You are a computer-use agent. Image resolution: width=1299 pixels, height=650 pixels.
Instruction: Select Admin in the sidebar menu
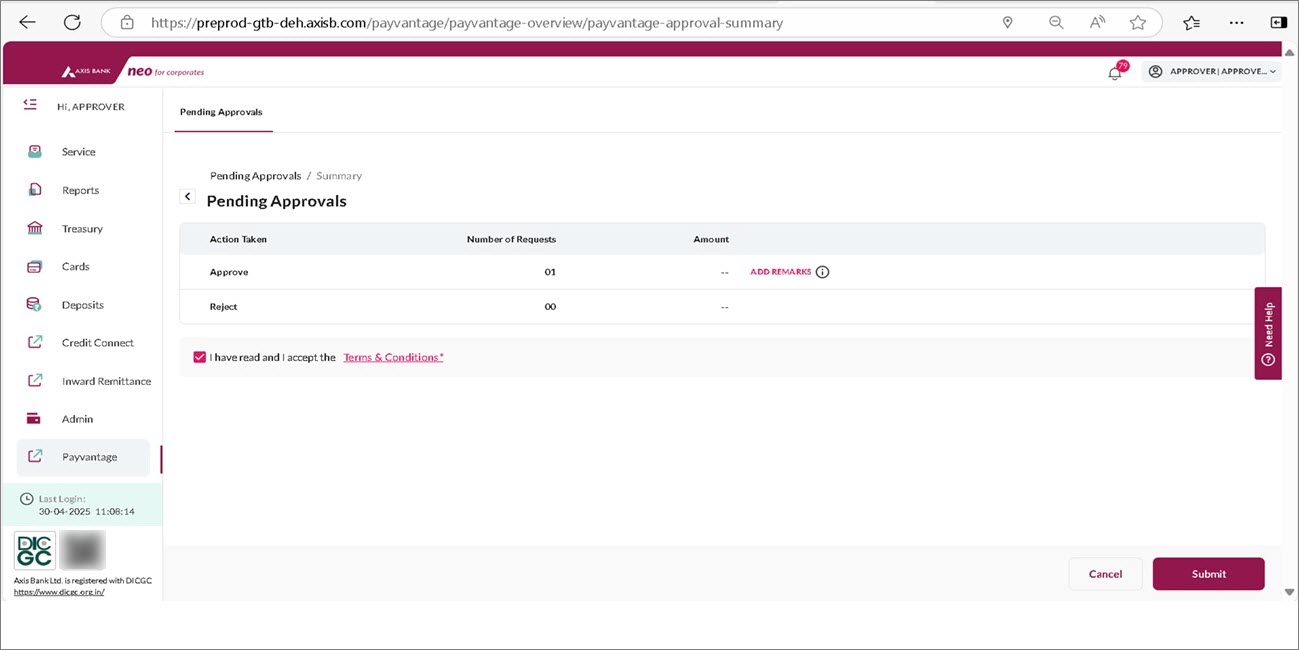click(x=77, y=419)
